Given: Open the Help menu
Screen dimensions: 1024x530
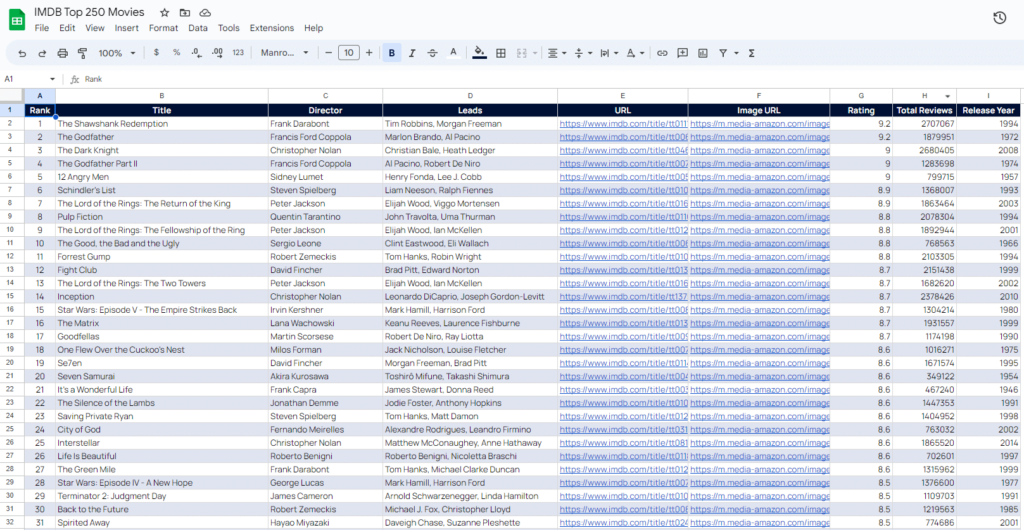Looking at the screenshot, I should [313, 28].
